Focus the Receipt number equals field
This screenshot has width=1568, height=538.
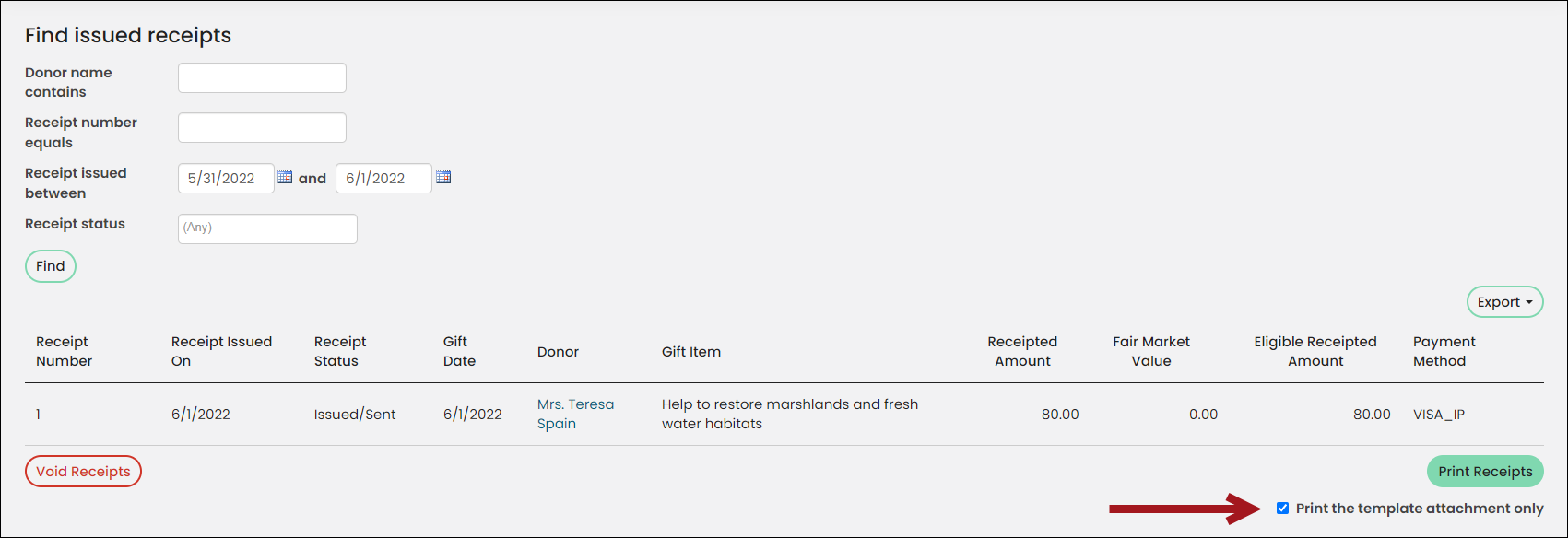[262, 128]
